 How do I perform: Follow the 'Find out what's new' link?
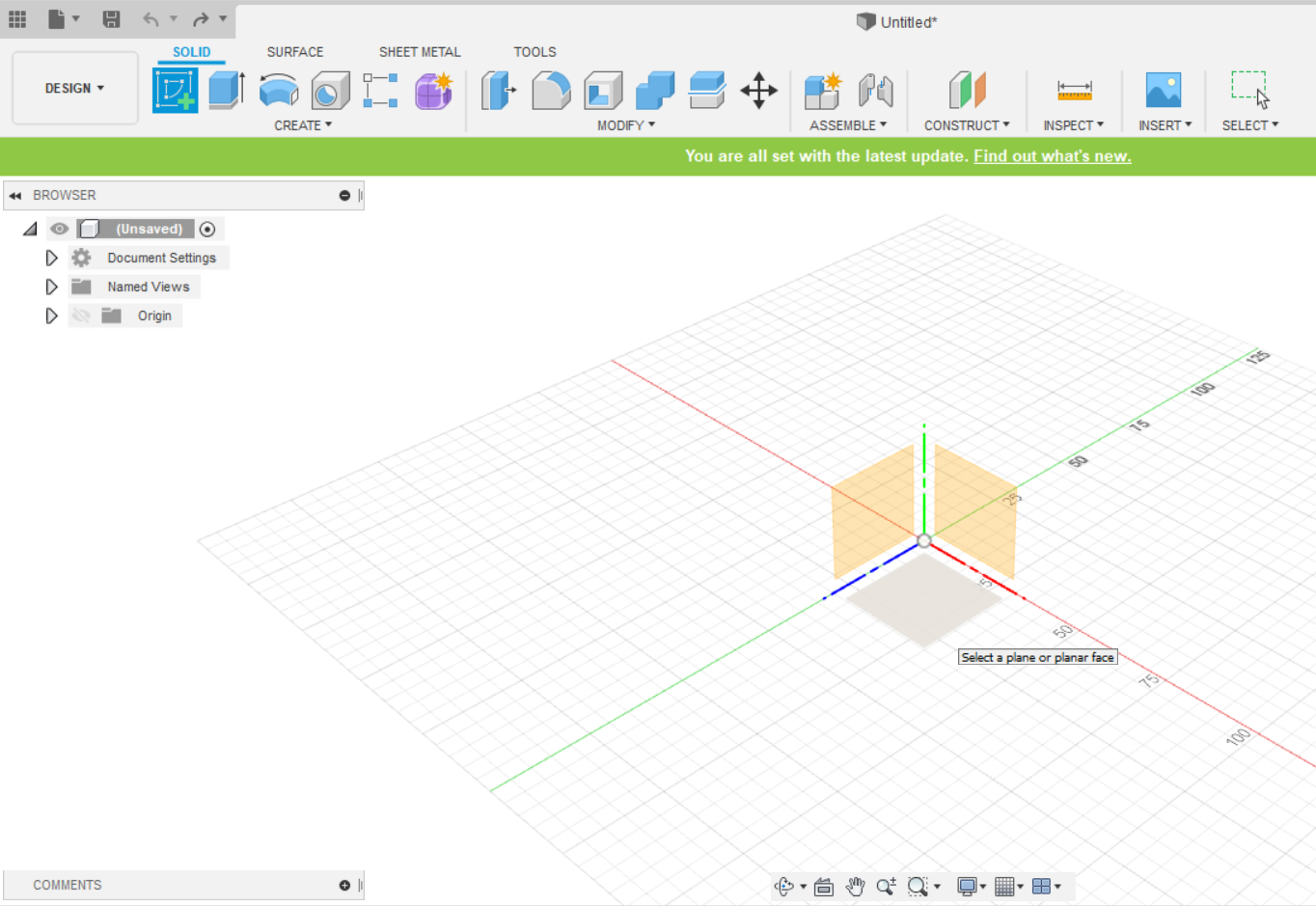pos(1053,156)
